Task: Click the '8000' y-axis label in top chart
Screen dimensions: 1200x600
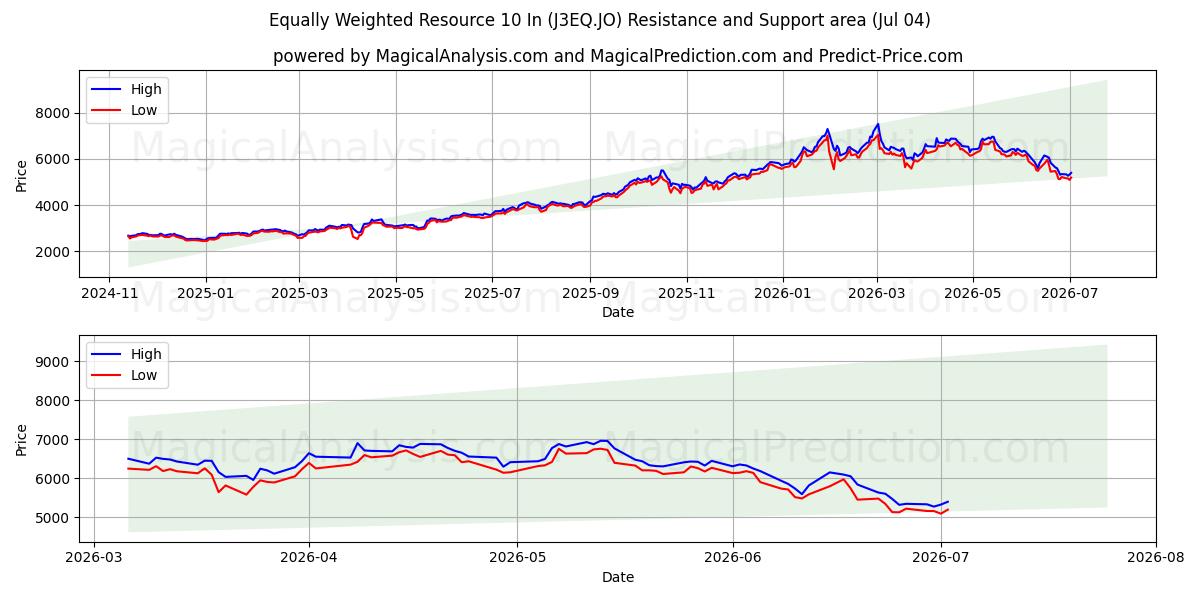Action: pyautogui.click(x=55, y=113)
